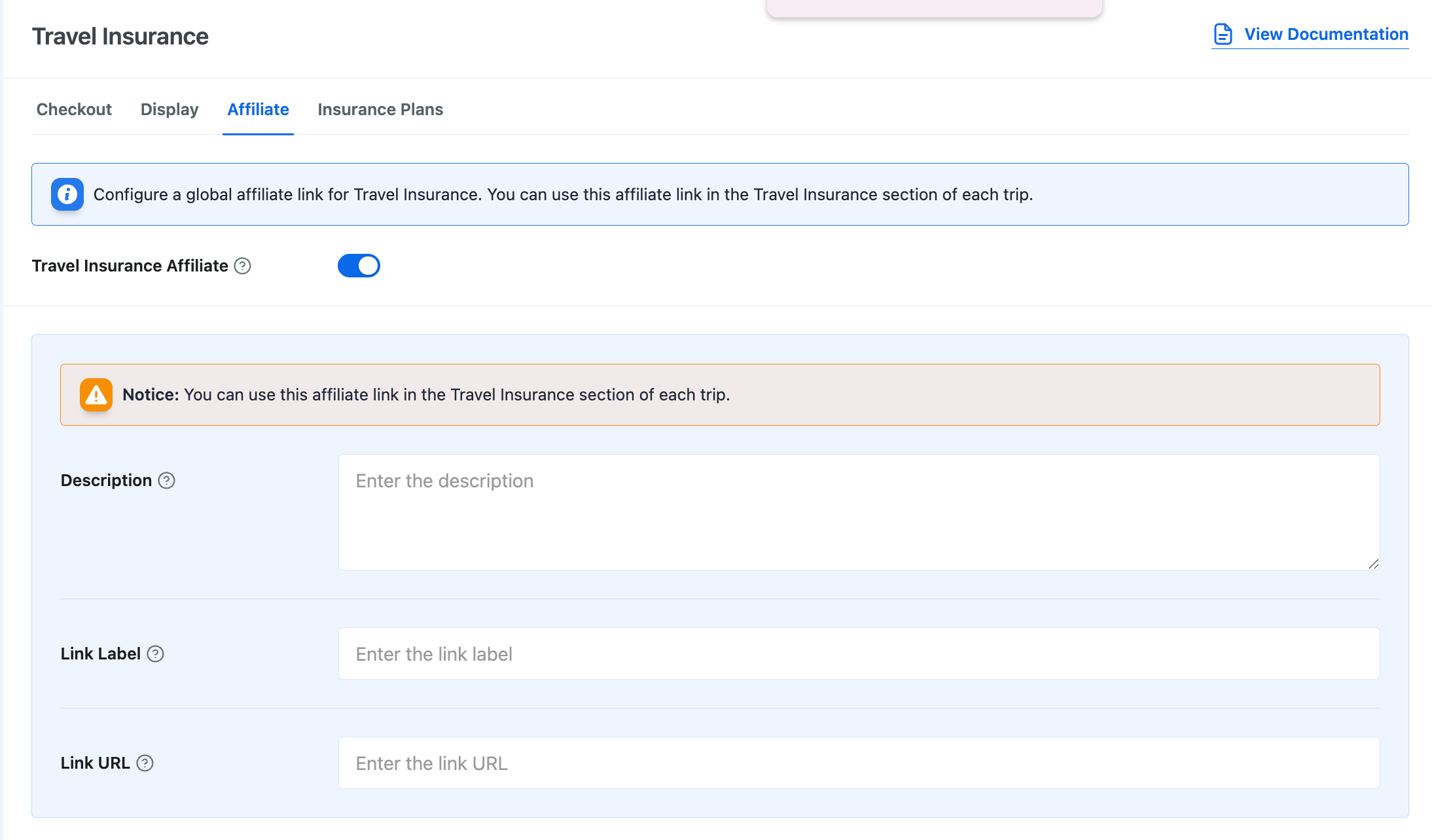Image resolution: width=1432 pixels, height=840 pixels.
Task: Disable the Travel Insurance Affiliate toggle
Action: pyautogui.click(x=359, y=266)
